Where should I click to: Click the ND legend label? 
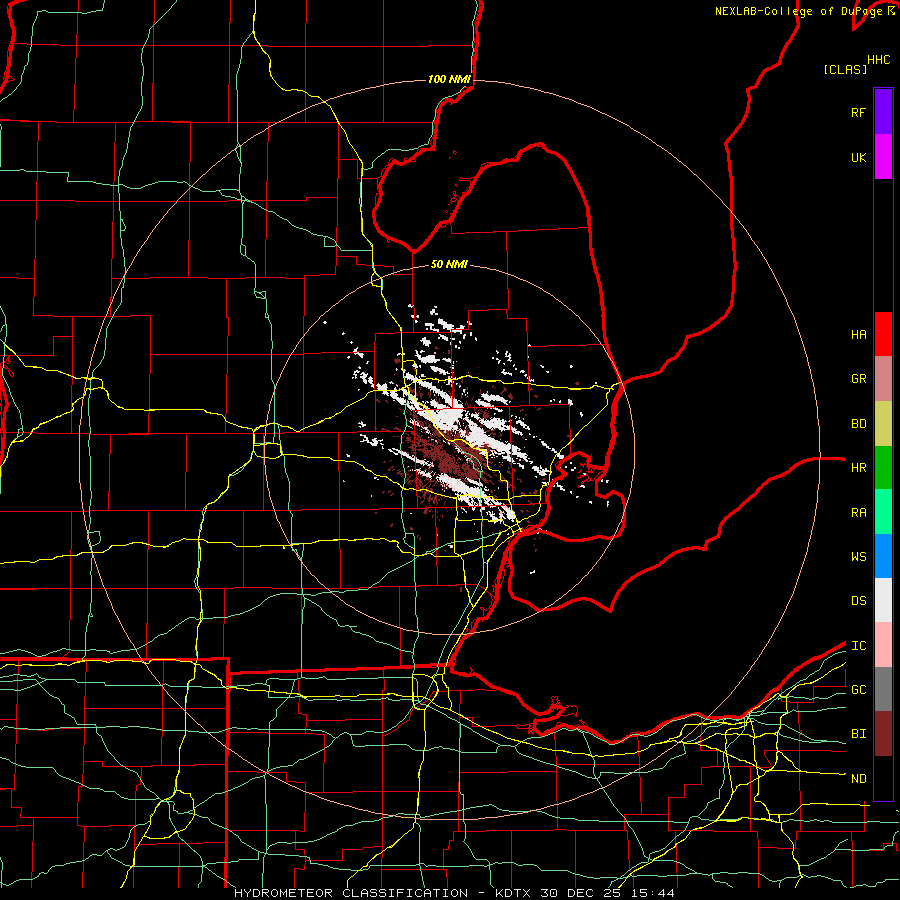click(x=858, y=779)
